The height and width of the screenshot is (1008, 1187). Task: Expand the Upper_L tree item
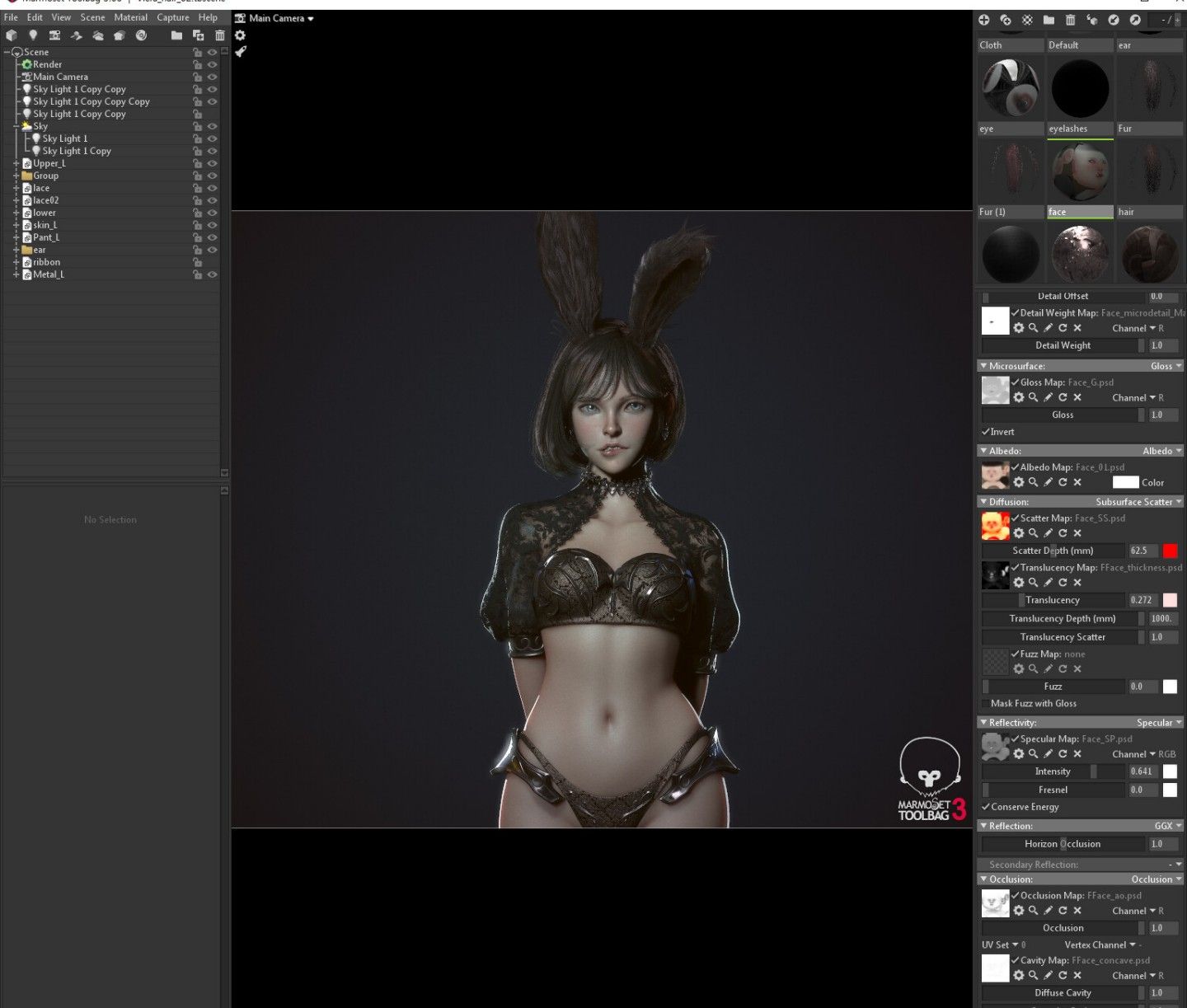click(x=16, y=163)
